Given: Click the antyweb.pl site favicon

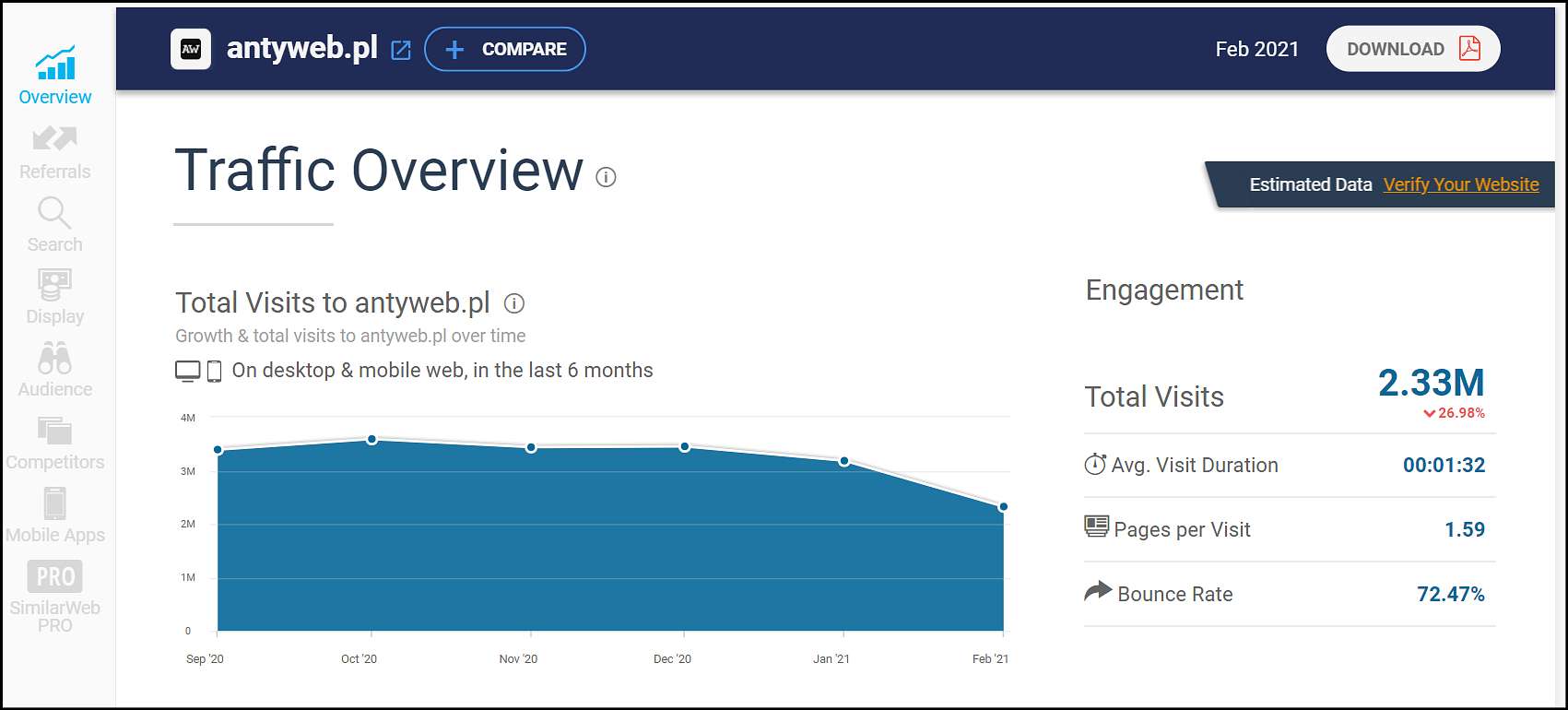Looking at the screenshot, I should pos(191,49).
